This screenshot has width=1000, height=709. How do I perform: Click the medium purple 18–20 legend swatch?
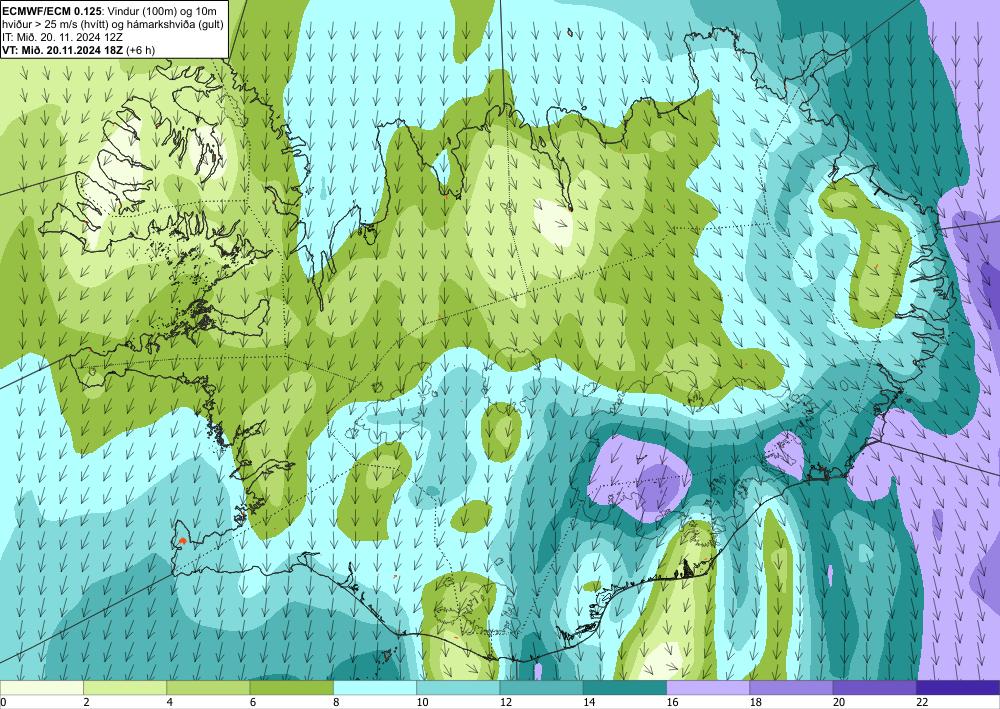791,688
